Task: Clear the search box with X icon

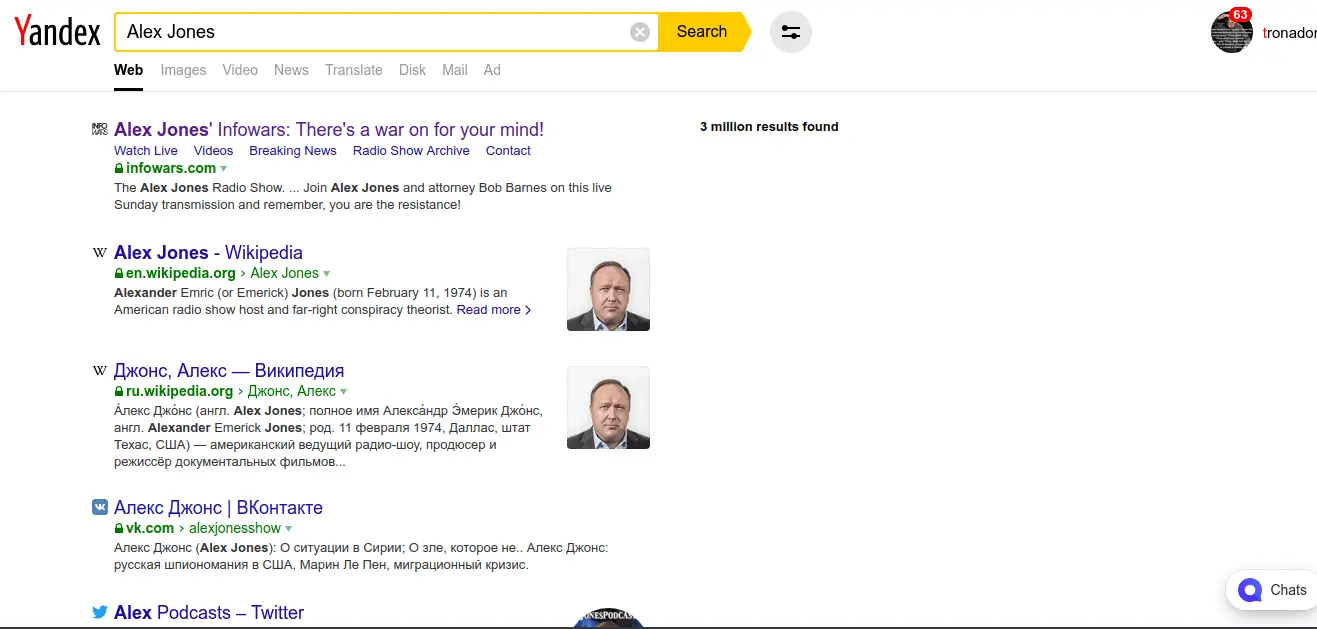Action: [640, 32]
